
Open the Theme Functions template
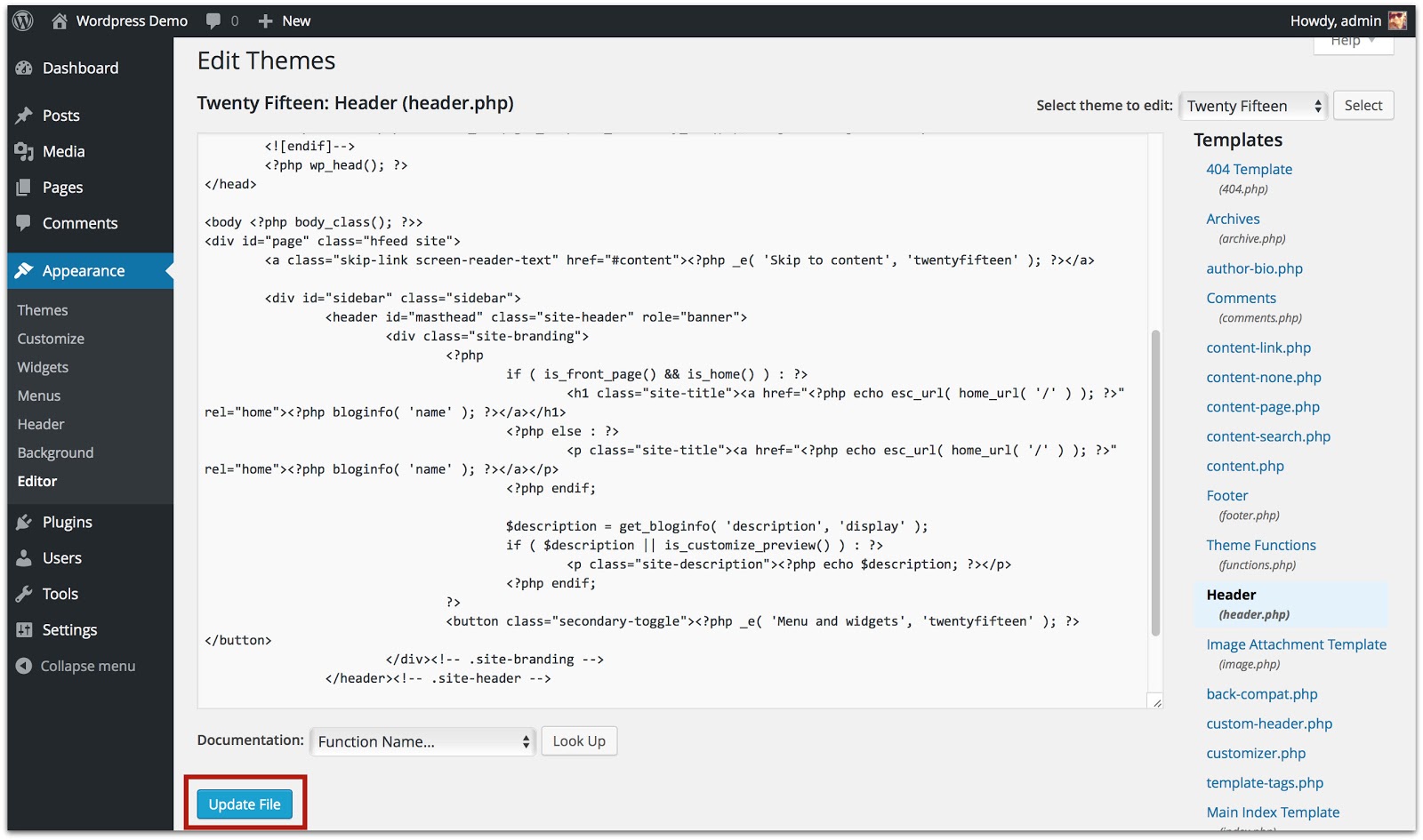[1260, 545]
